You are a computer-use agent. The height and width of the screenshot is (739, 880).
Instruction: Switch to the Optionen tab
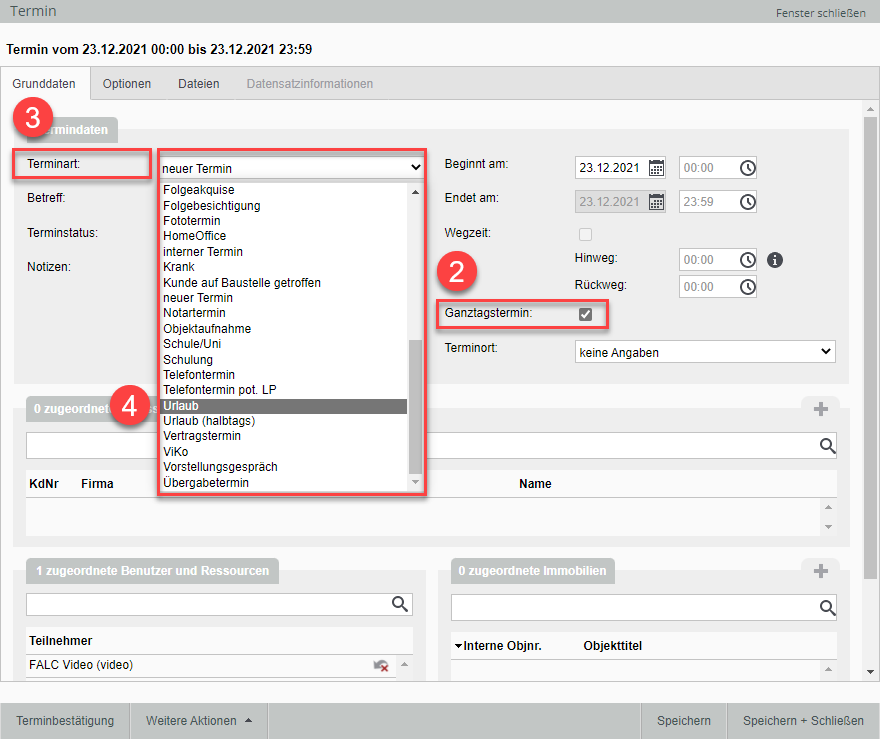tap(127, 84)
